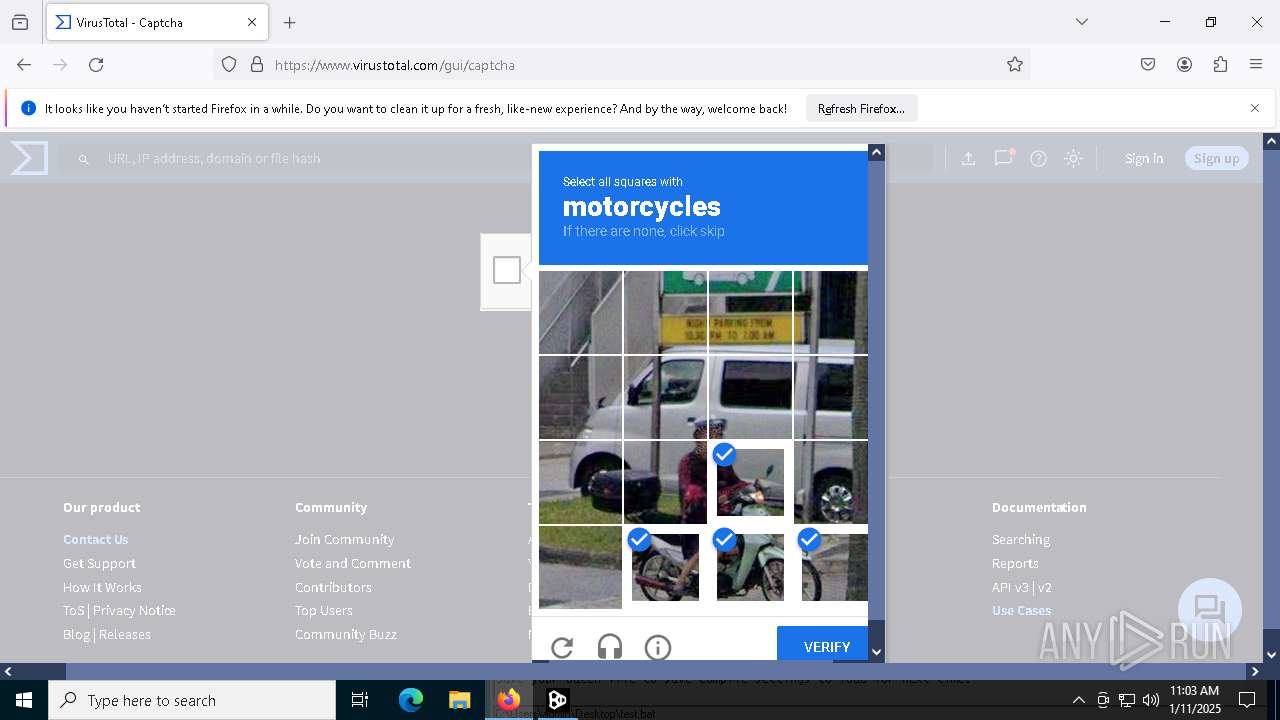The height and width of the screenshot is (720, 1280).
Task: Click the taskbar search box
Action: [x=192, y=700]
